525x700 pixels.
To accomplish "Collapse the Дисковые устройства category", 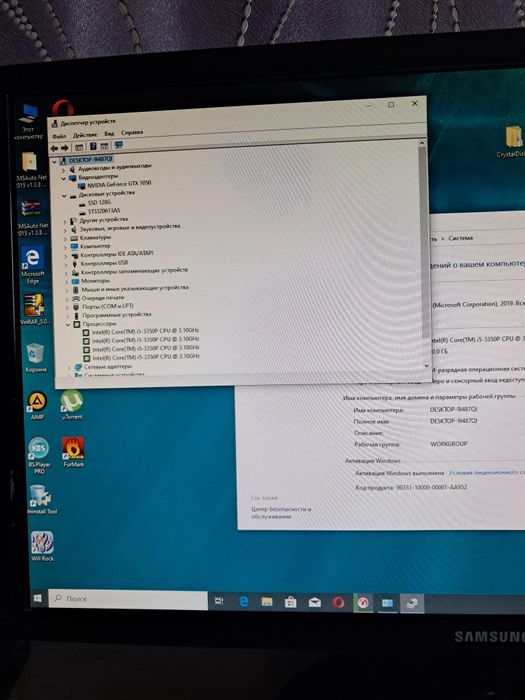I will [64, 196].
